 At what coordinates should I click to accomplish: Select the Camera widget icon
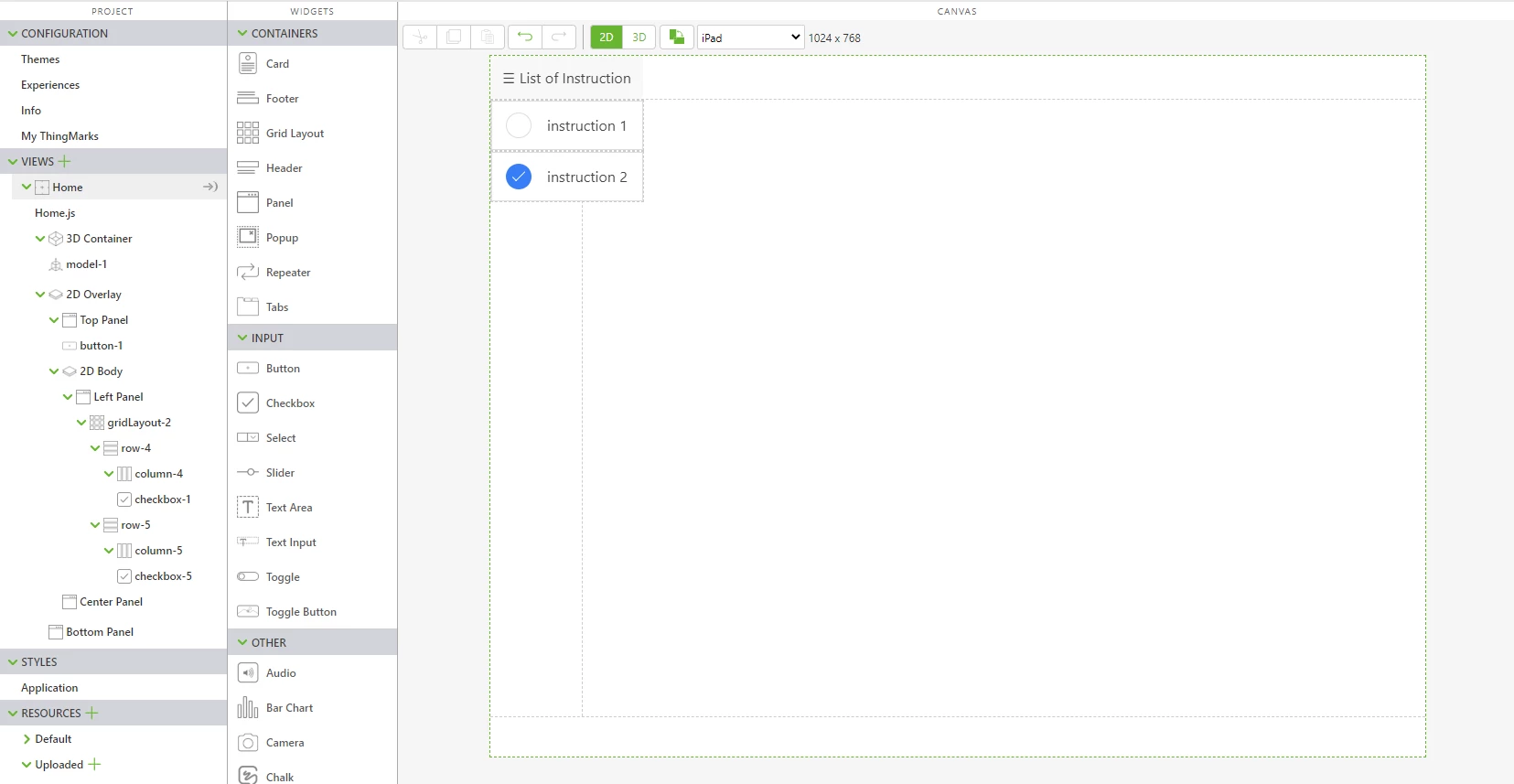coord(248,742)
